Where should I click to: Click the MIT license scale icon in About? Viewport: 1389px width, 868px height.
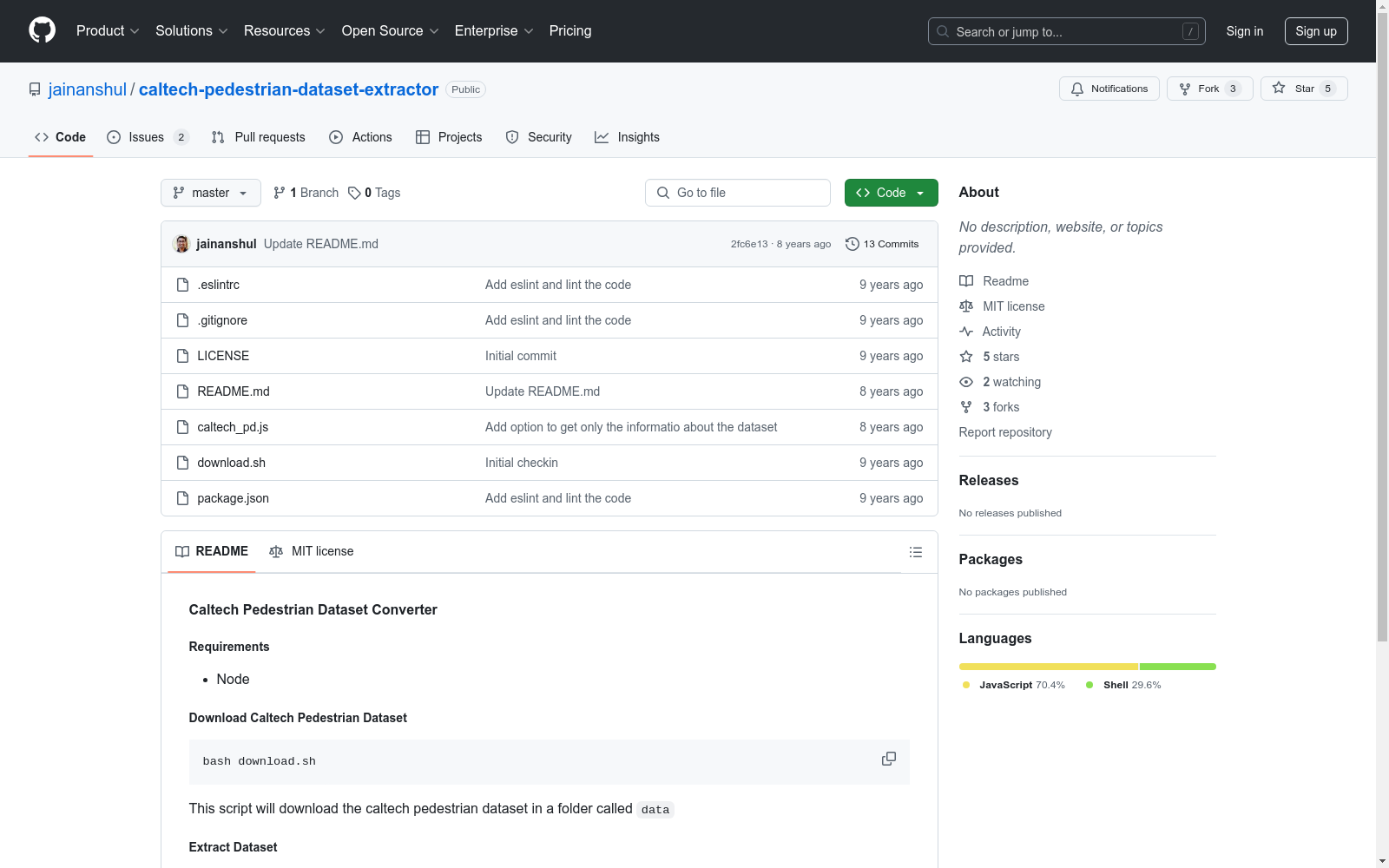[x=966, y=306]
